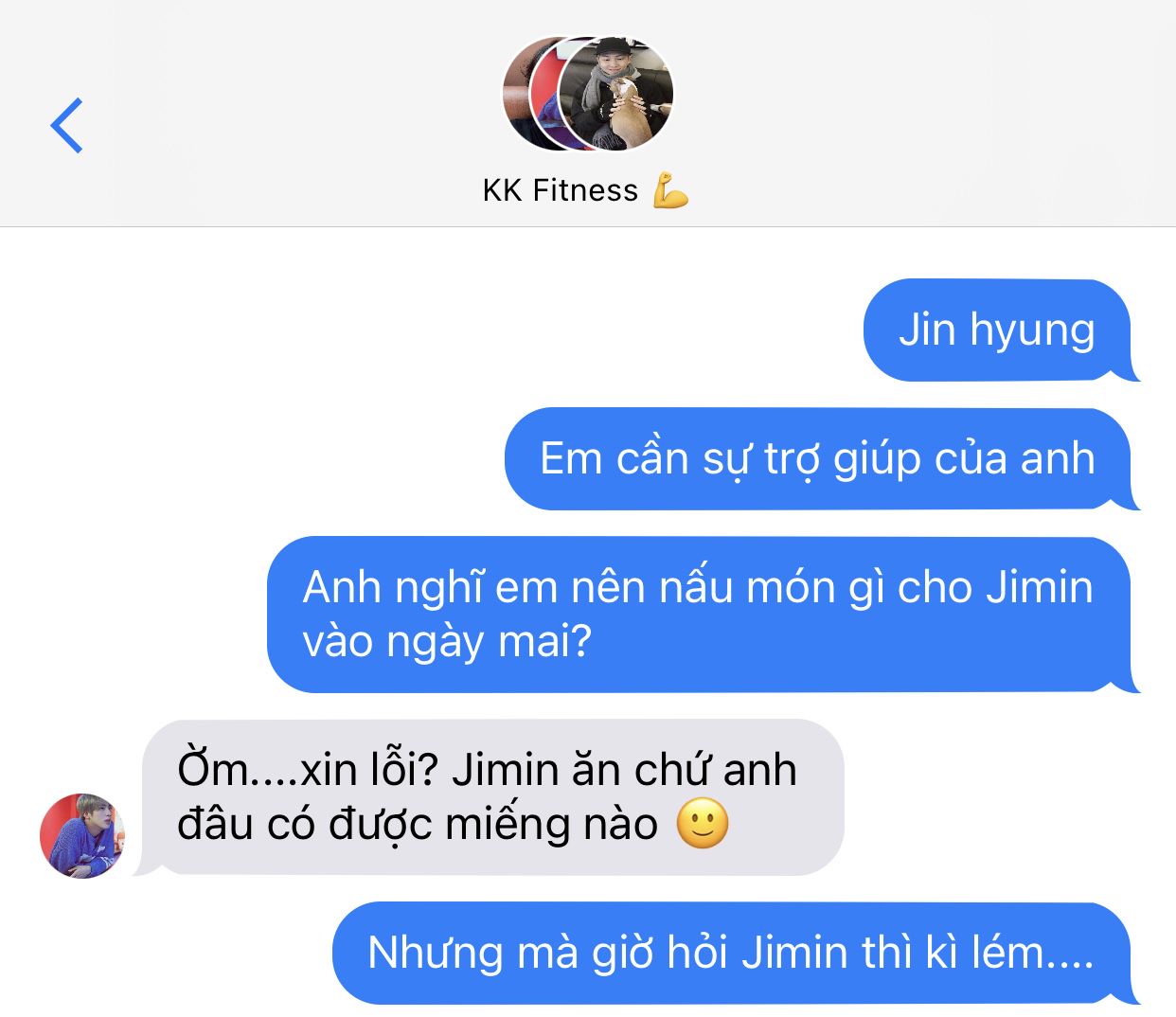
Task: Tap the smiley emoji in the gray message
Action: (x=703, y=823)
